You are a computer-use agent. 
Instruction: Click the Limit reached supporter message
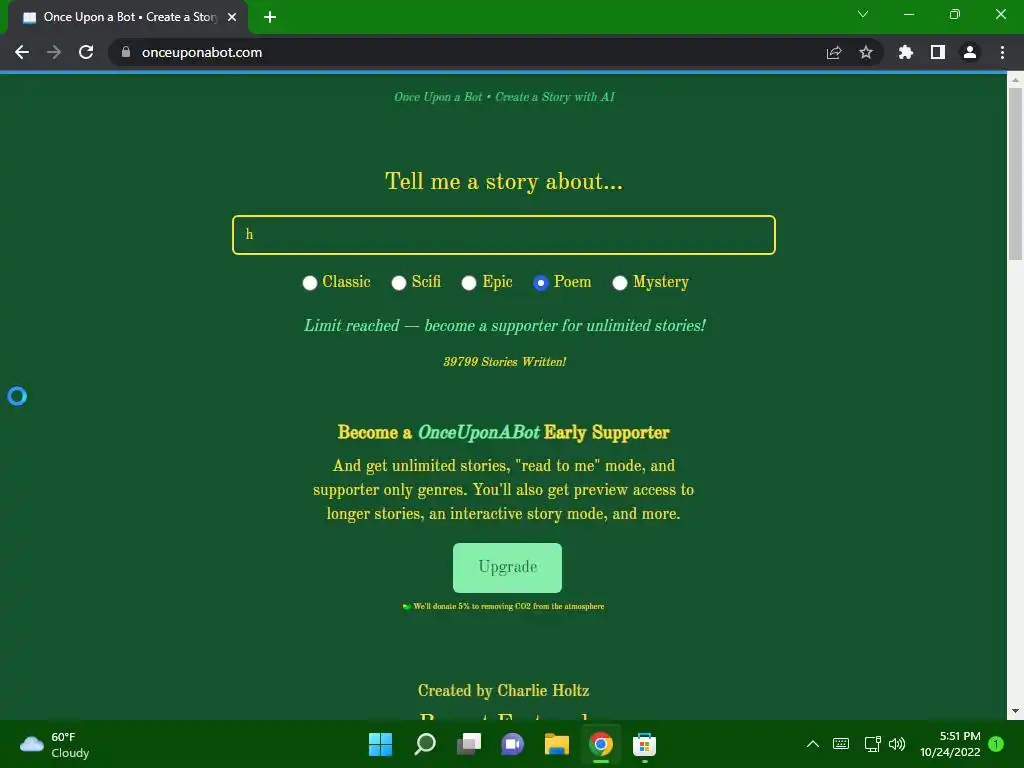[x=505, y=325]
